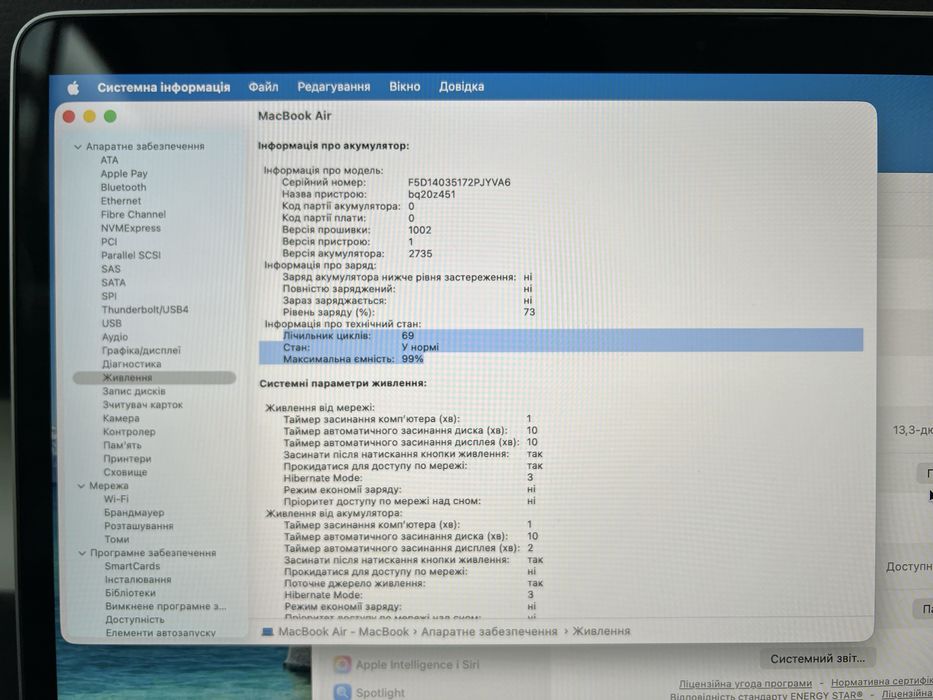
Task: Select Камера in the sidebar
Action: click(121, 418)
